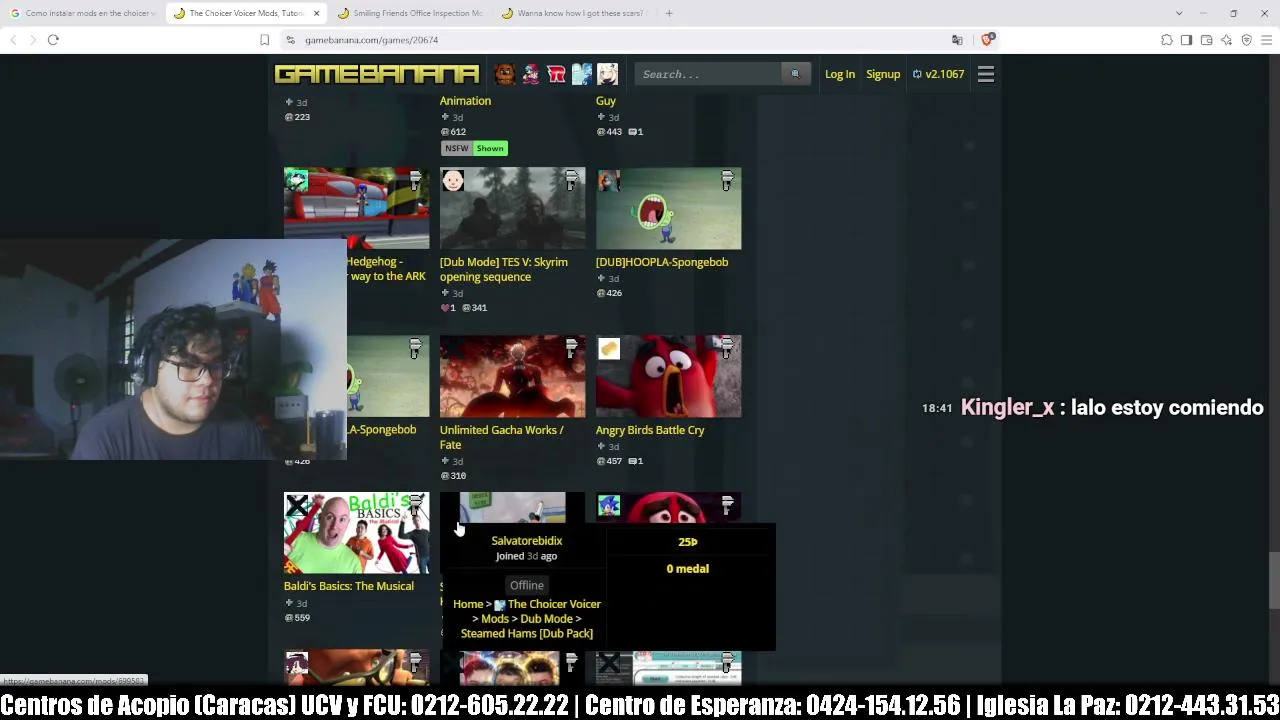Click the category icon on Skyrim thumbnail
Image resolution: width=1280 pixels, height=720 pixels.
[x=571, y=180]
